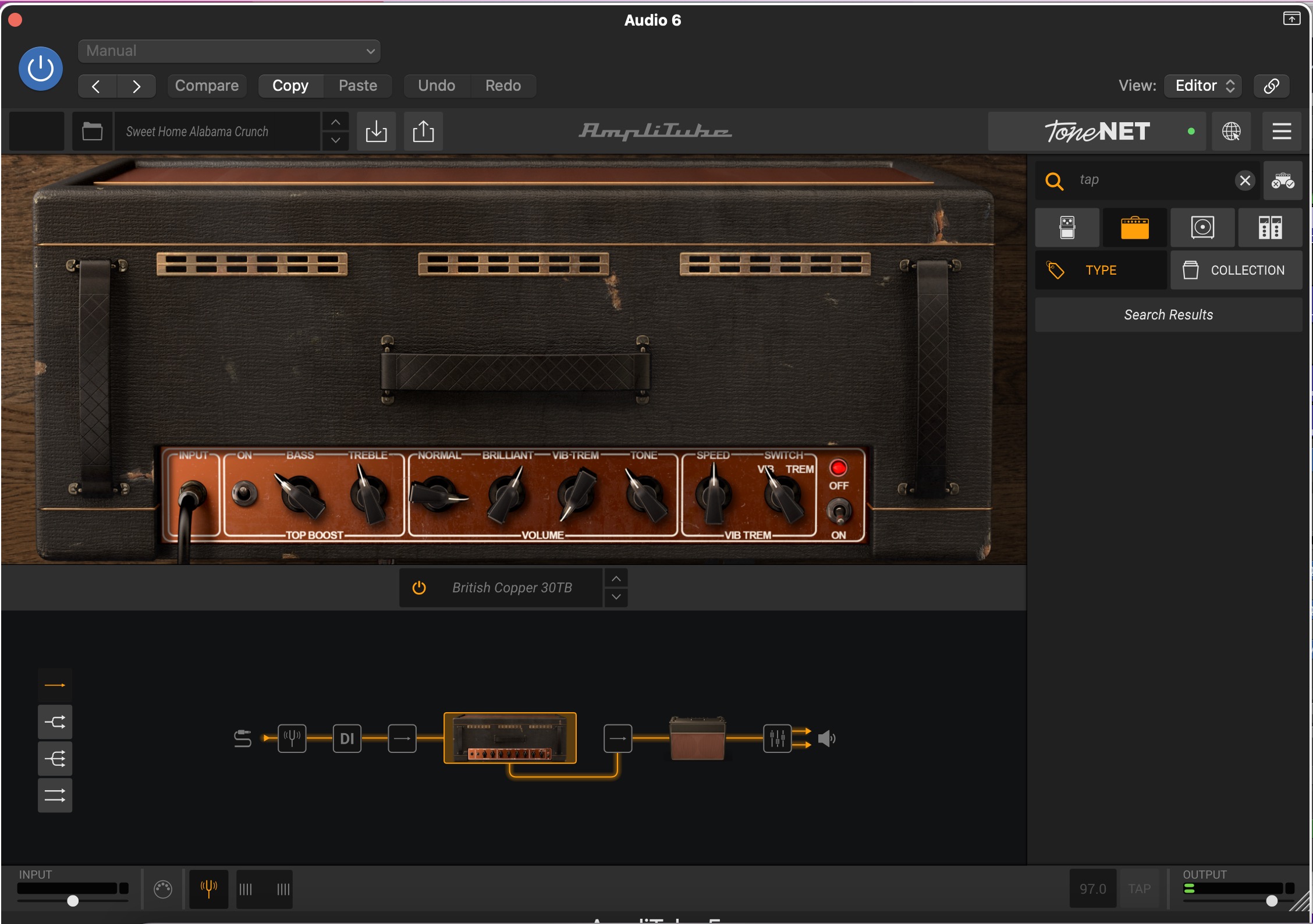Adjust the BASS knob on amp
This screenshot has height=924, width=1313.
click(301, 495)
